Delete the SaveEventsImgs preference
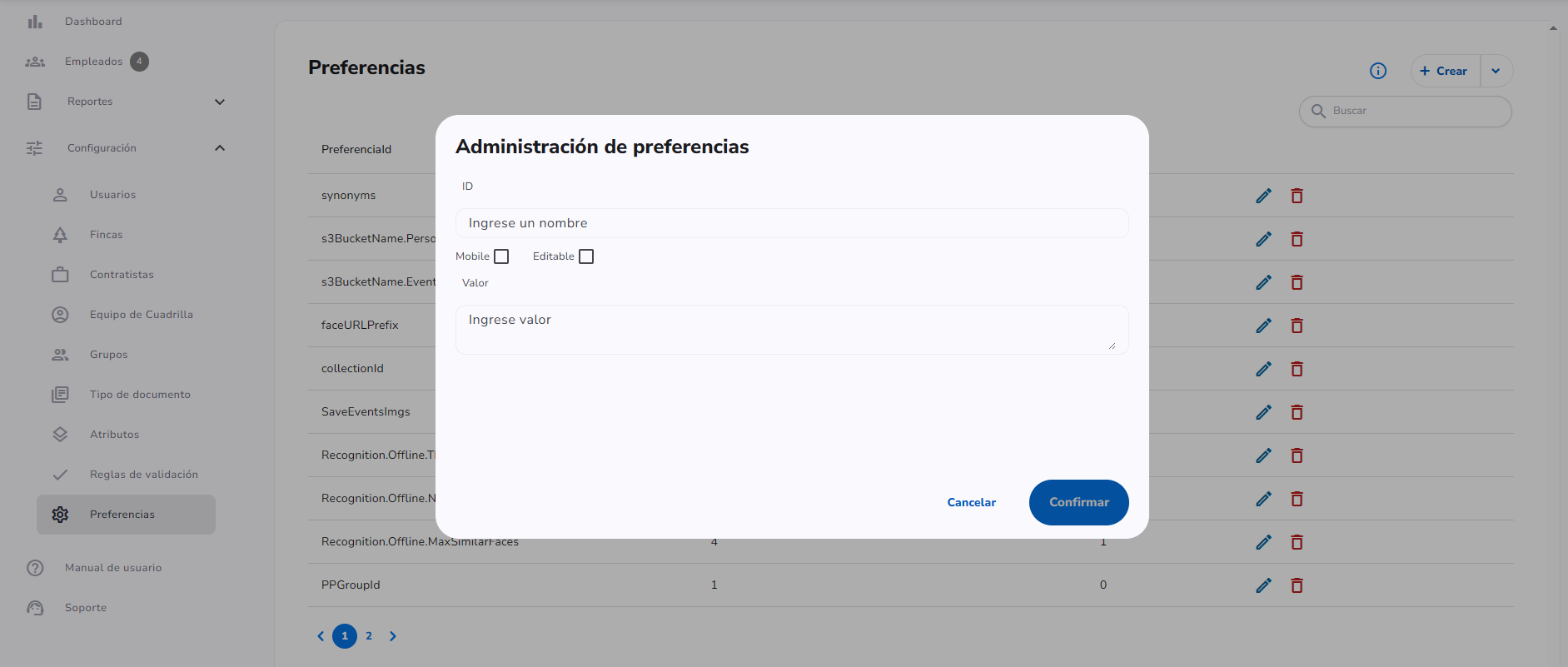This screenshot has height=667, width=1568. [1297, 412]
